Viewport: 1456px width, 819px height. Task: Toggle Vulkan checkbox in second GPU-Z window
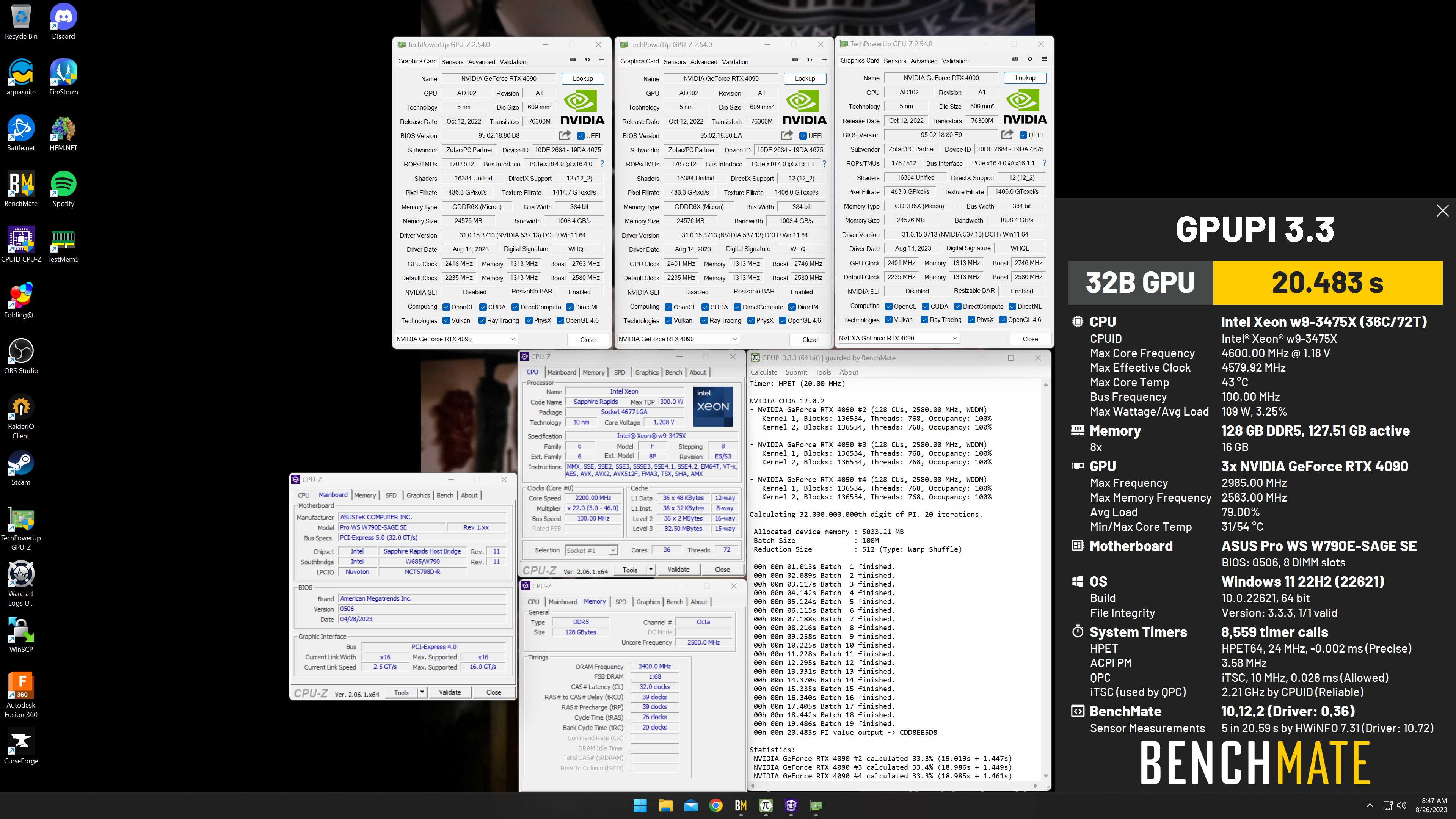(x=668, y=320)
